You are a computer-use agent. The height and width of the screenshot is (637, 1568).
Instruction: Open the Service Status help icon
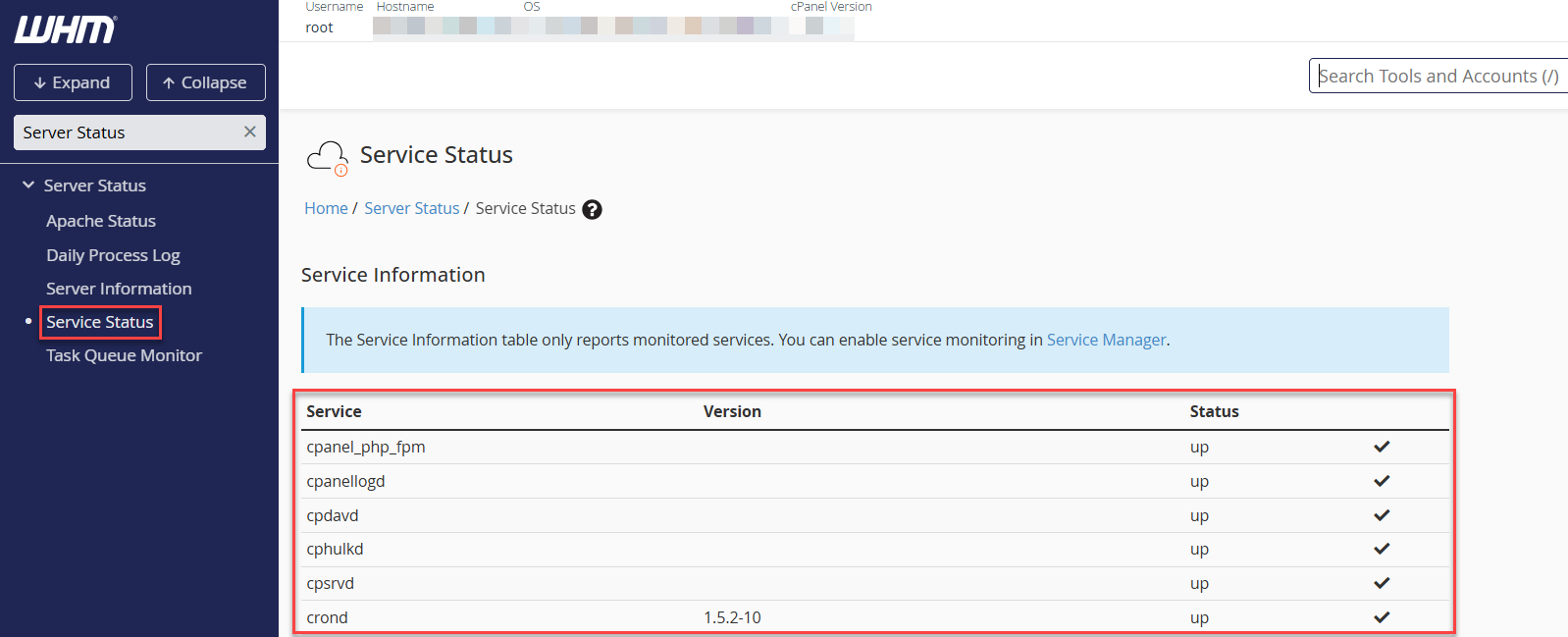(x=592, y=209)
